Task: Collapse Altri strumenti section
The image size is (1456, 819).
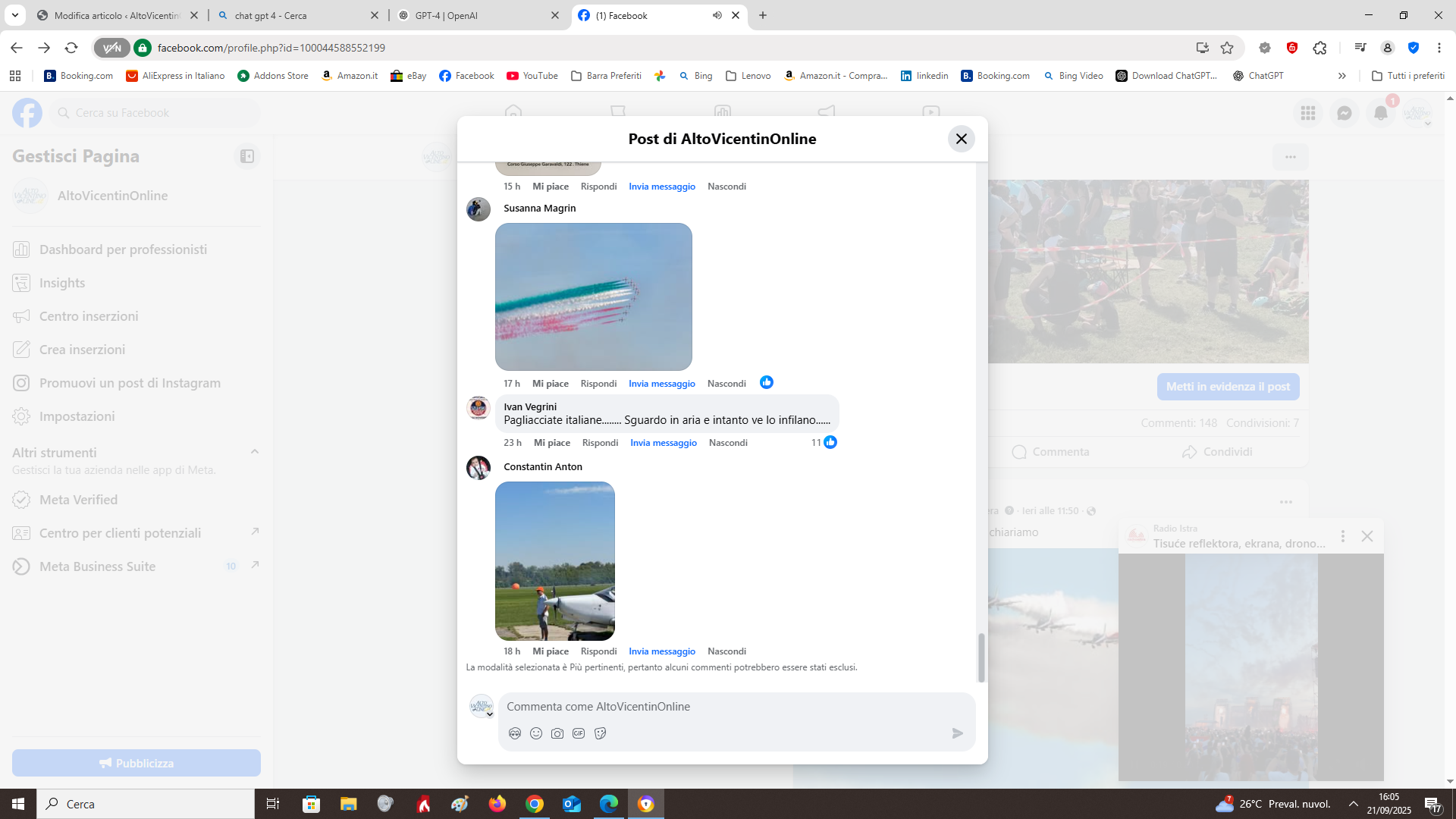Action: [255, 452]
